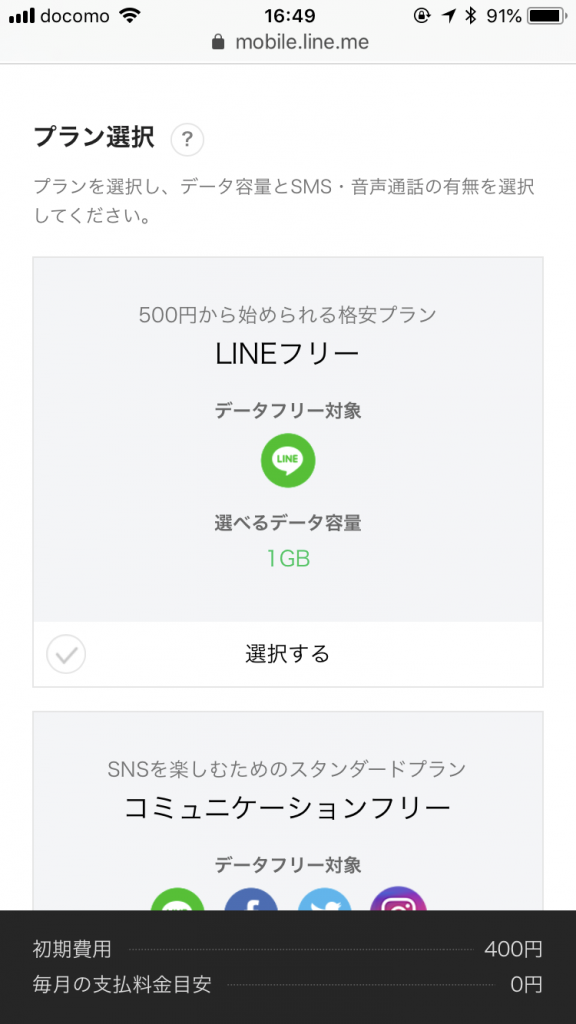Screen dimensions: 576x1024
Task: Tap the green LINE app icon
Action: click(x=288, y=460)
